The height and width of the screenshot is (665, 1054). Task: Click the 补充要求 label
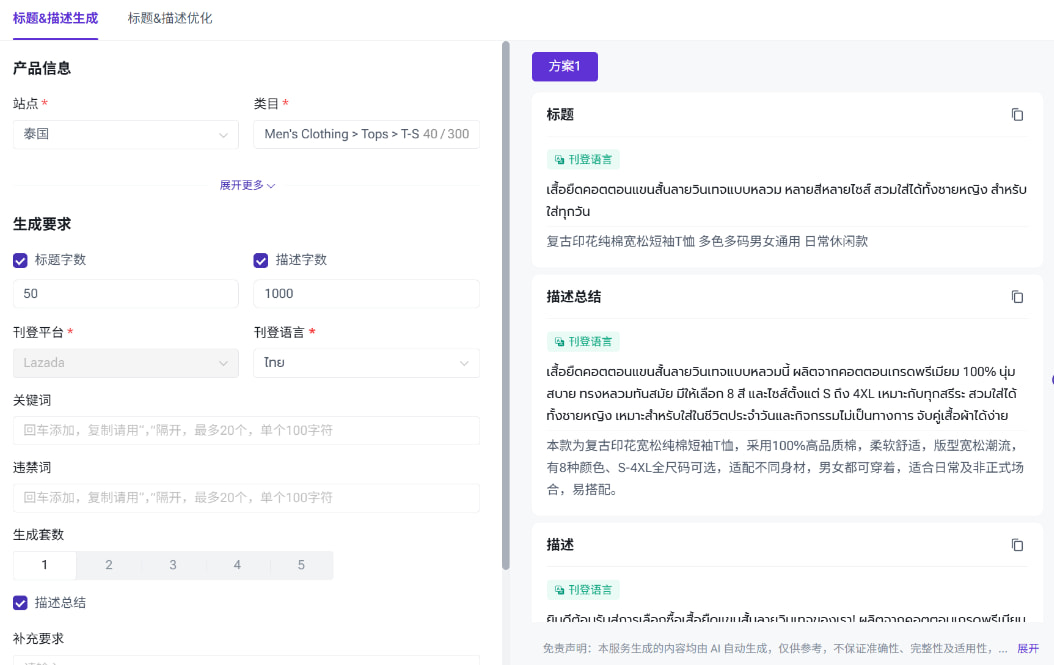(38, 639)
